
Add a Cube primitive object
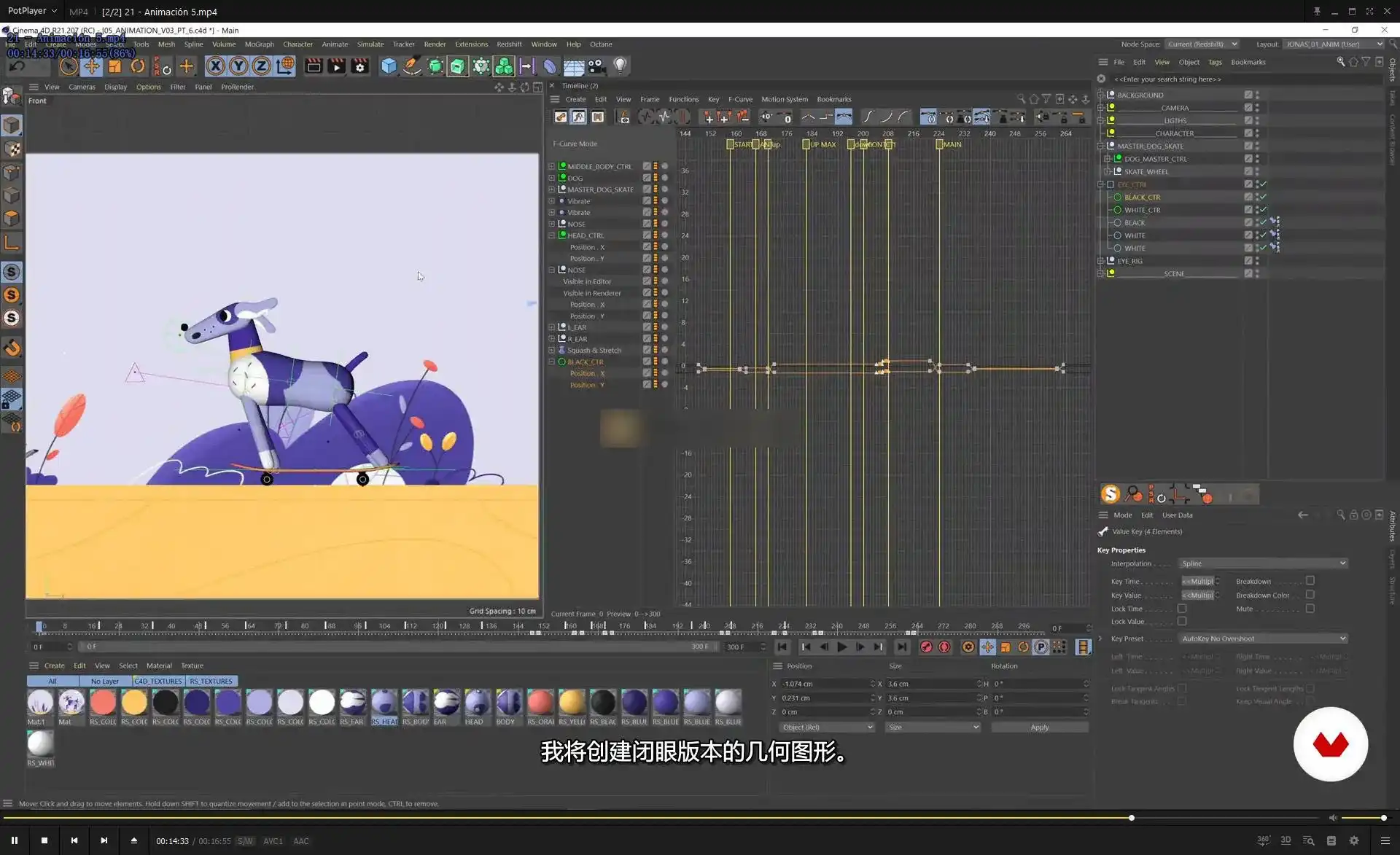click(389, 66)
